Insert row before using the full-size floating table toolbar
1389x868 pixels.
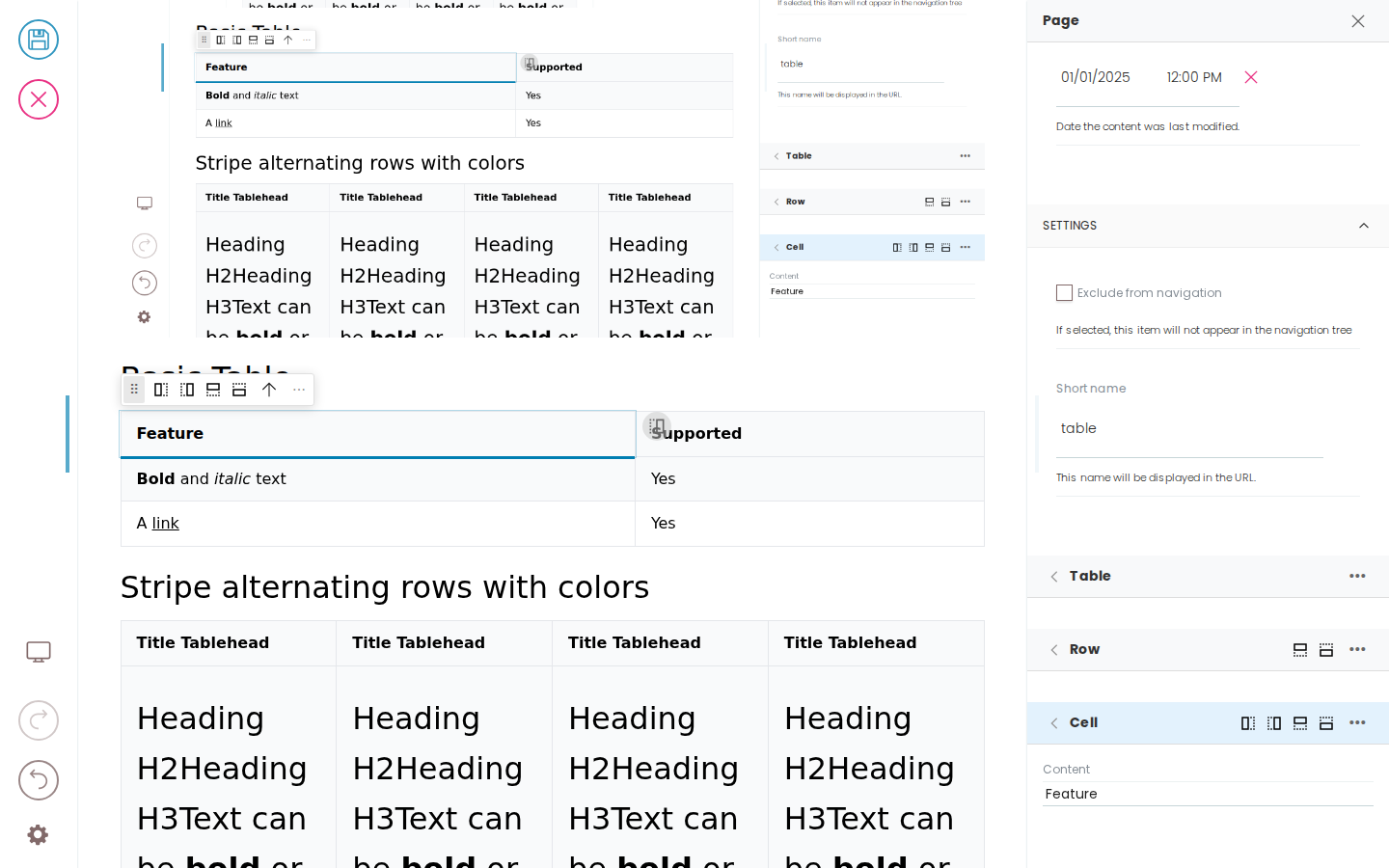point(239,390)
